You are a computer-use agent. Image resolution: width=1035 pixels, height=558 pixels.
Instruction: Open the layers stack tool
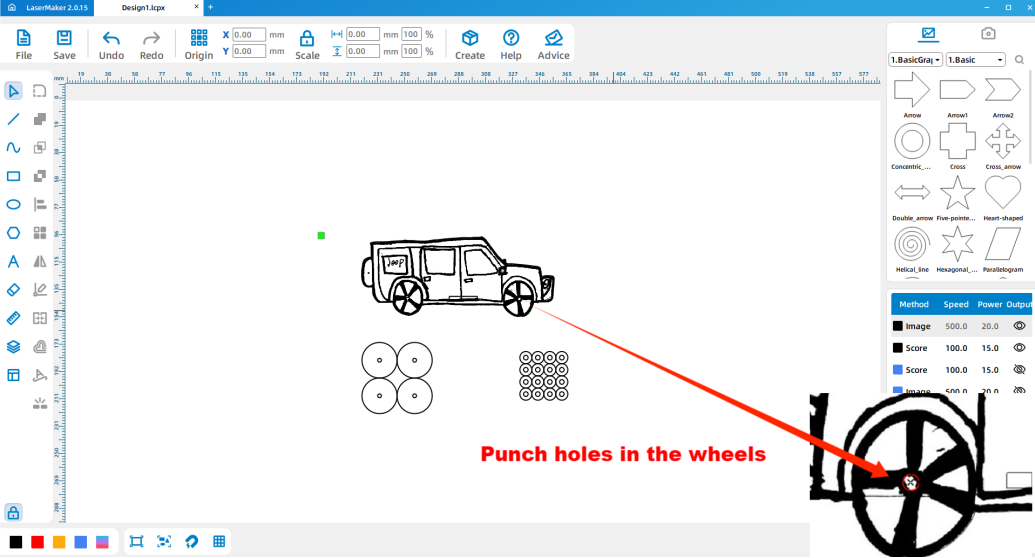(13, 347)
